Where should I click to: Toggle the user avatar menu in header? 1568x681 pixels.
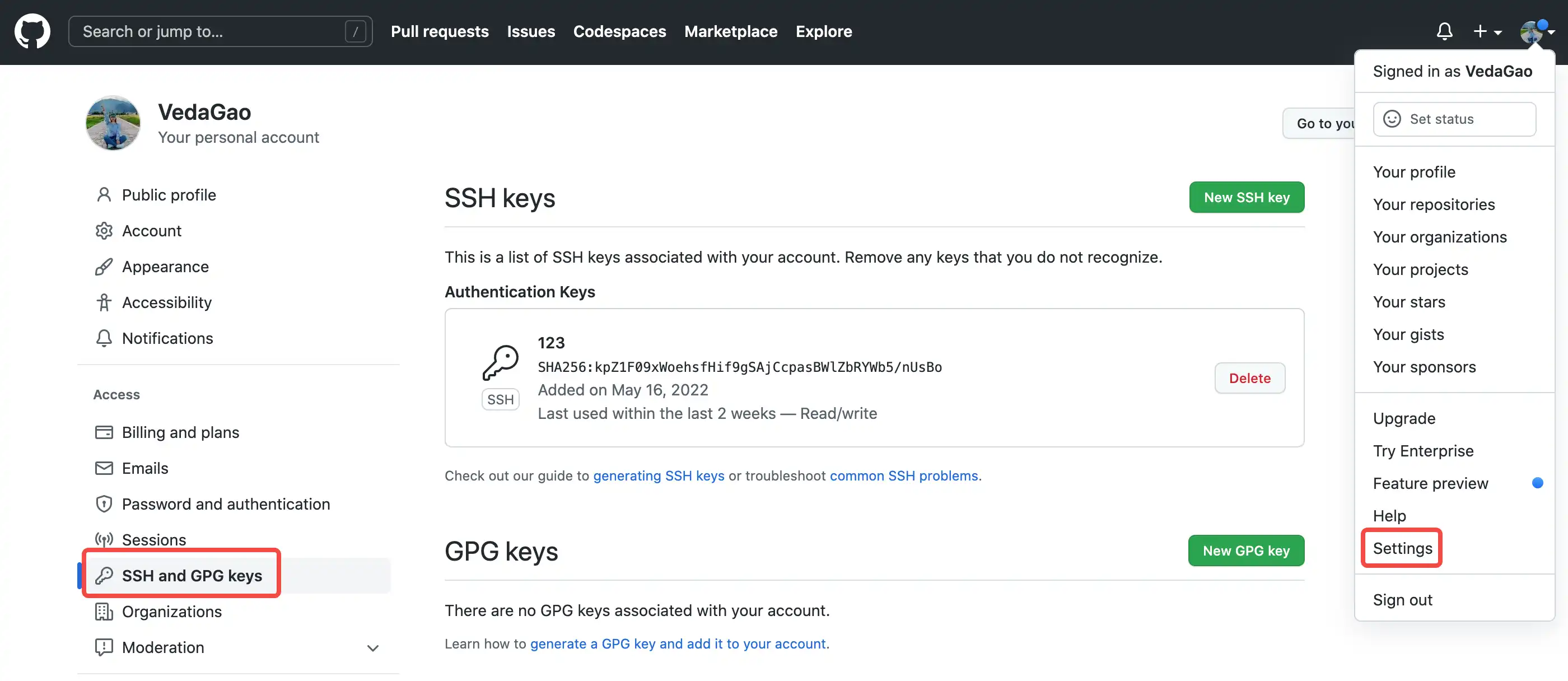[x=1537, y=32]
